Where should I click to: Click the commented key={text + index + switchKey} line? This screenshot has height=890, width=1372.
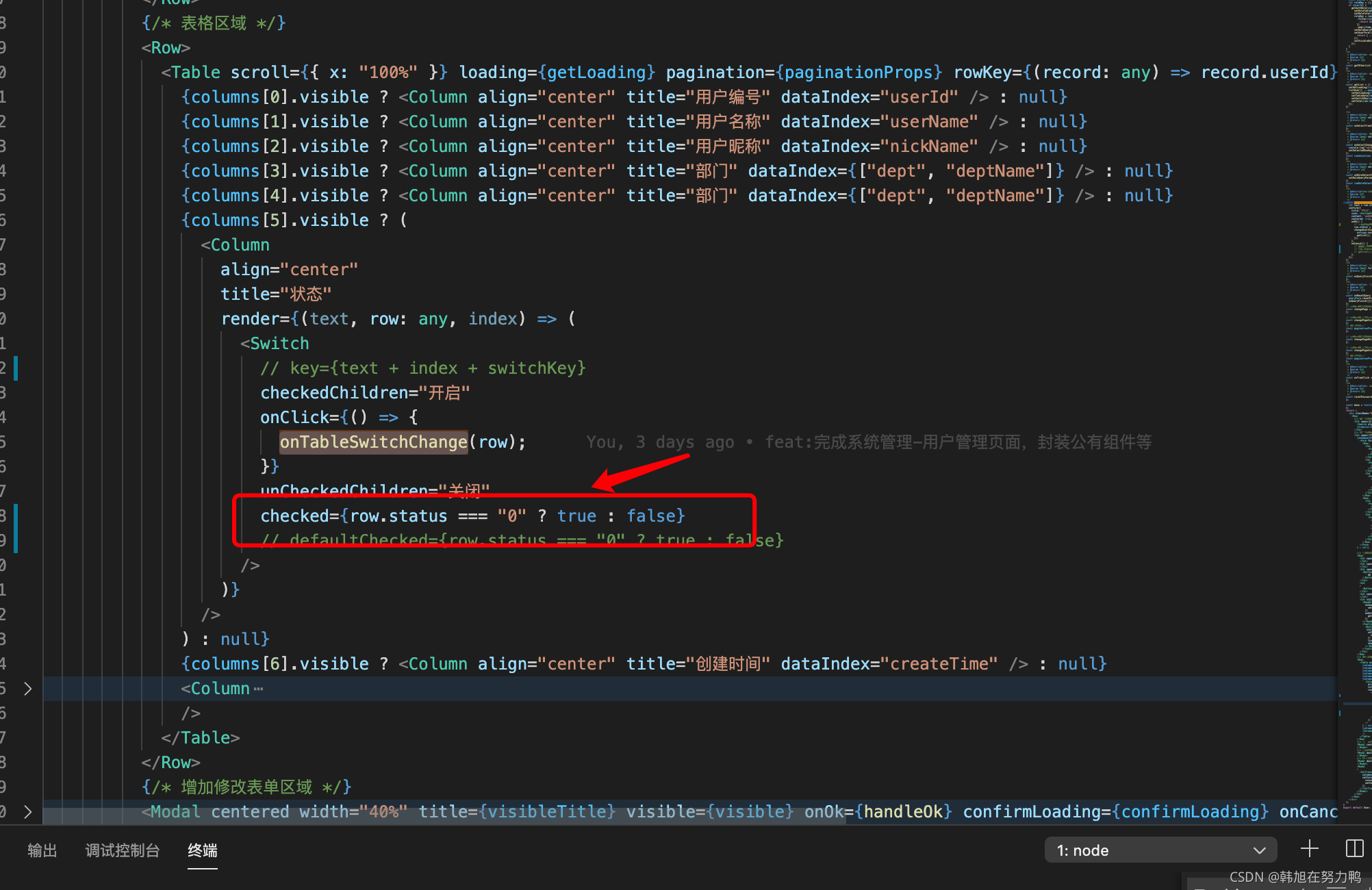(x=423, y=368)
